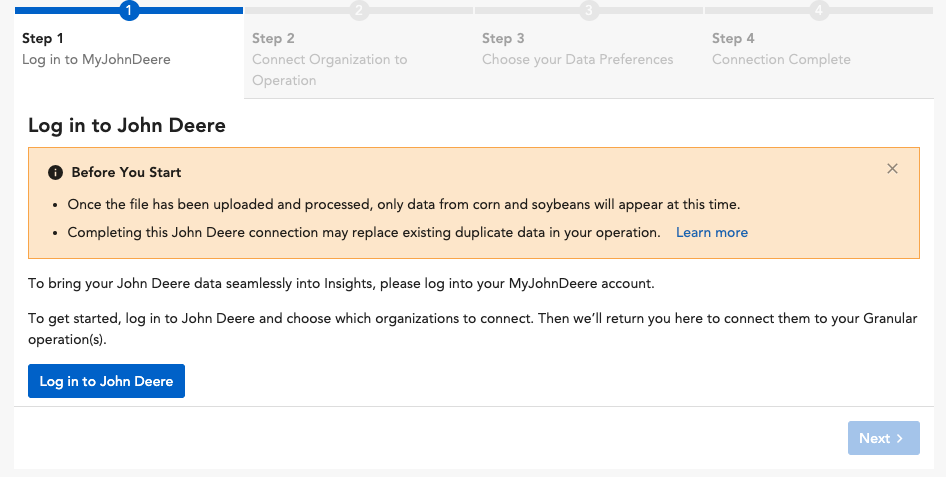Click the Log in to John Deere heading
The height and width of the screenshot is (477, 946).
click(x=127, y=125)
